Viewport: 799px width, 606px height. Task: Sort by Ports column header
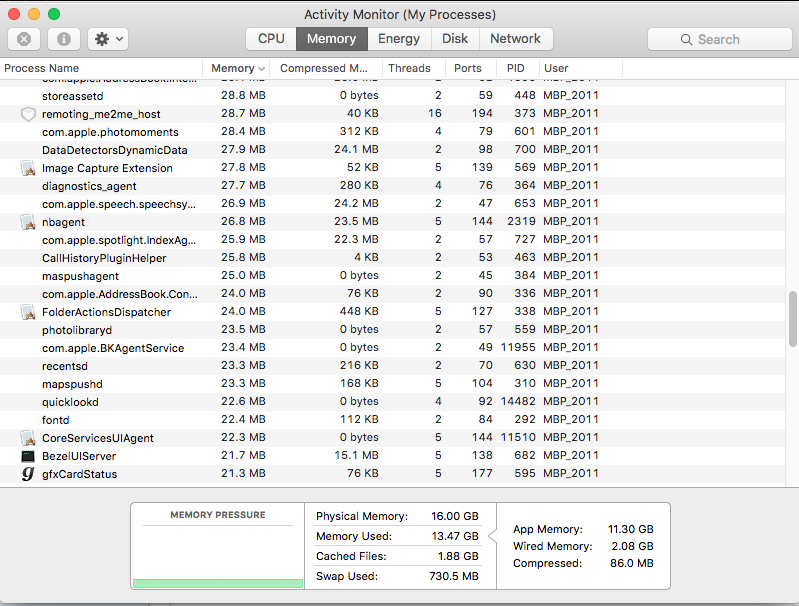click(471, 68)
